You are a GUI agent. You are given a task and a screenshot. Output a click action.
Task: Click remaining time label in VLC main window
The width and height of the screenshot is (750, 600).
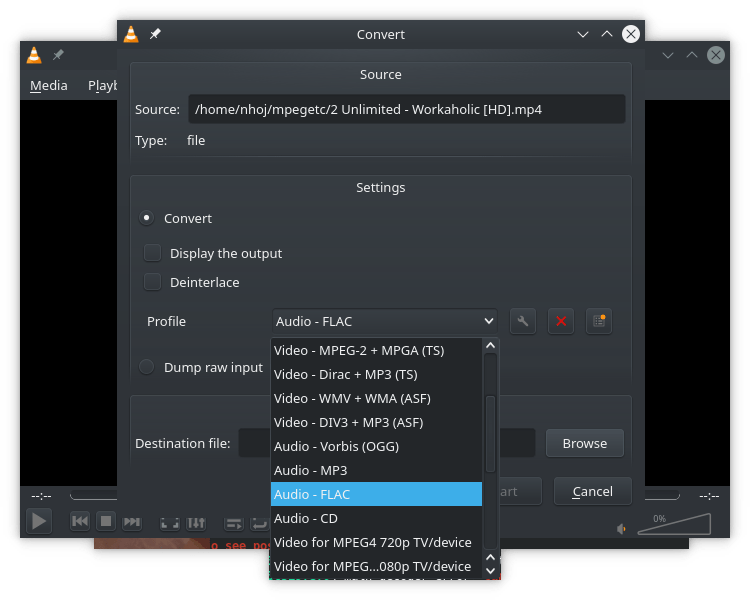[709, 496]
